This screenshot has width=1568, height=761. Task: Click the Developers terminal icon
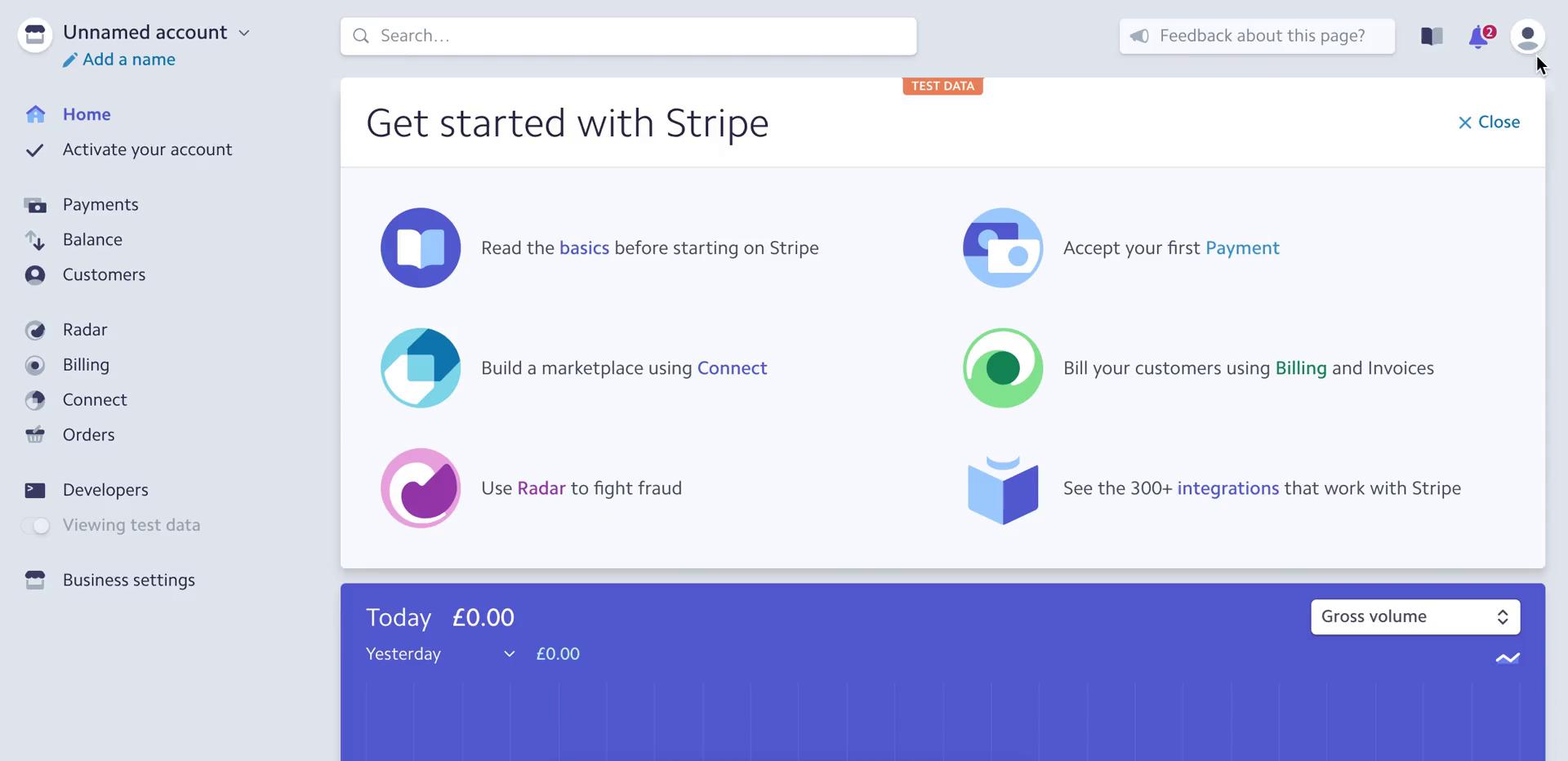pyautogui.click(x=35, y=490)
